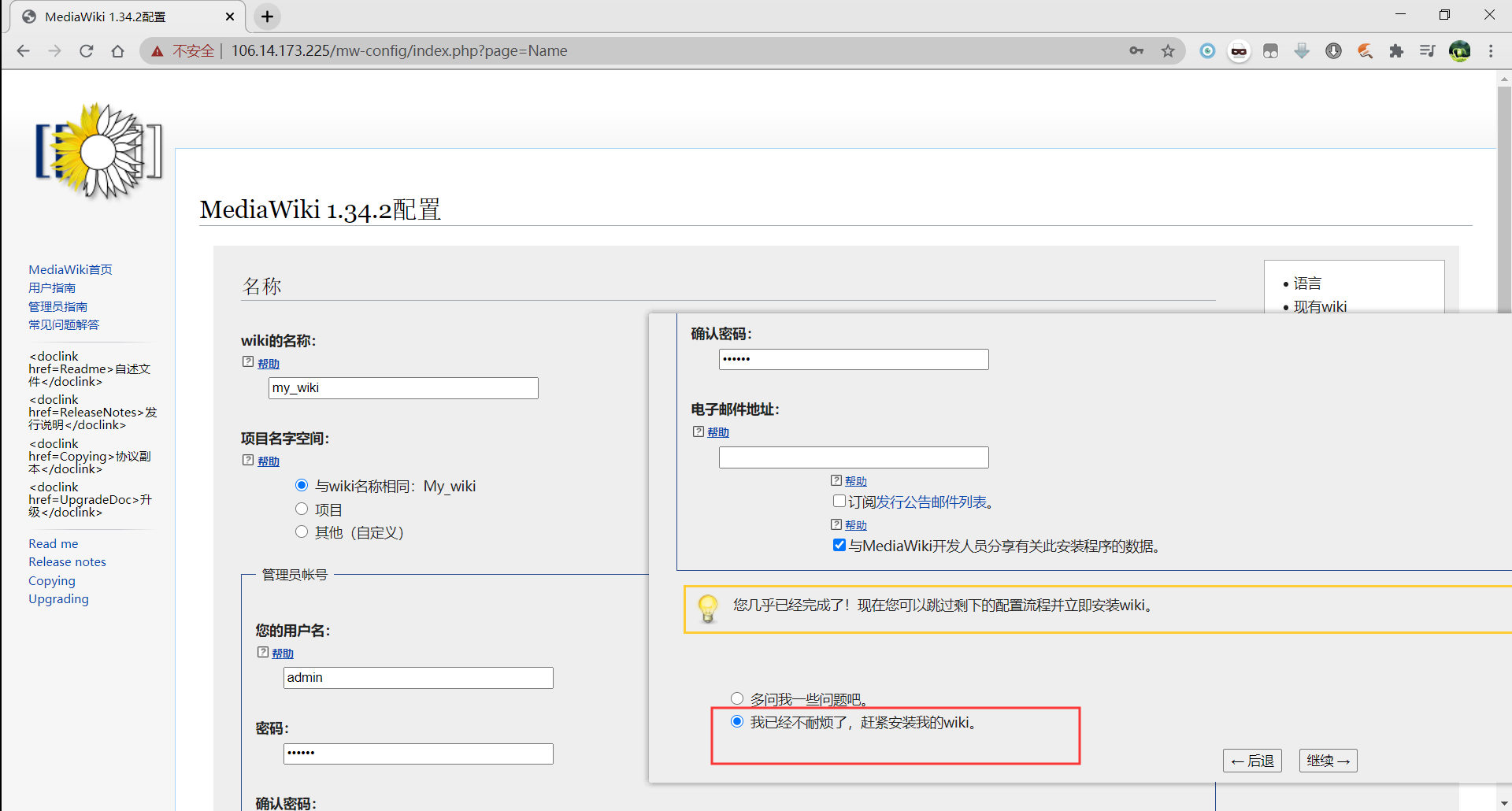The height and width of the screenshot is (811, 1512).
Task: Click the MediaWiki sunflower logo
Action: [98, 150]
